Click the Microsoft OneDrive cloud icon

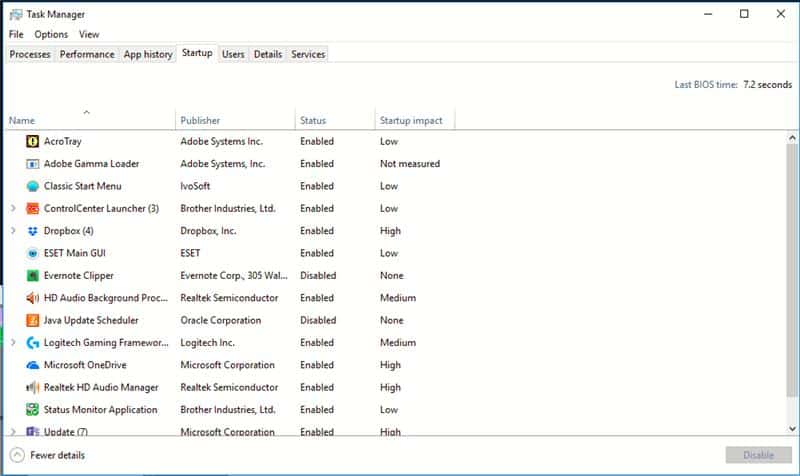click(32, 365)
